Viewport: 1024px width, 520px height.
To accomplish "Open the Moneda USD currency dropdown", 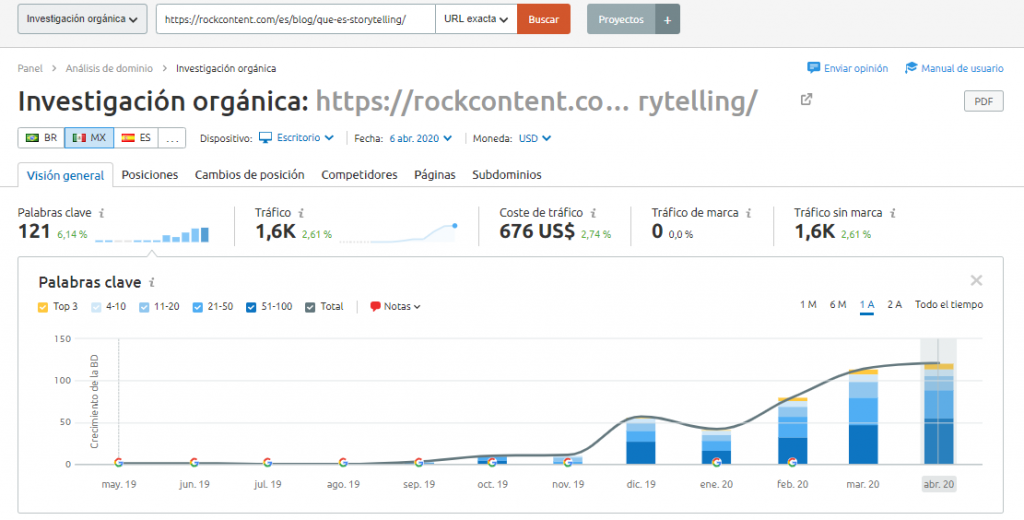I will pyautogui.click(x=535, y=138).
